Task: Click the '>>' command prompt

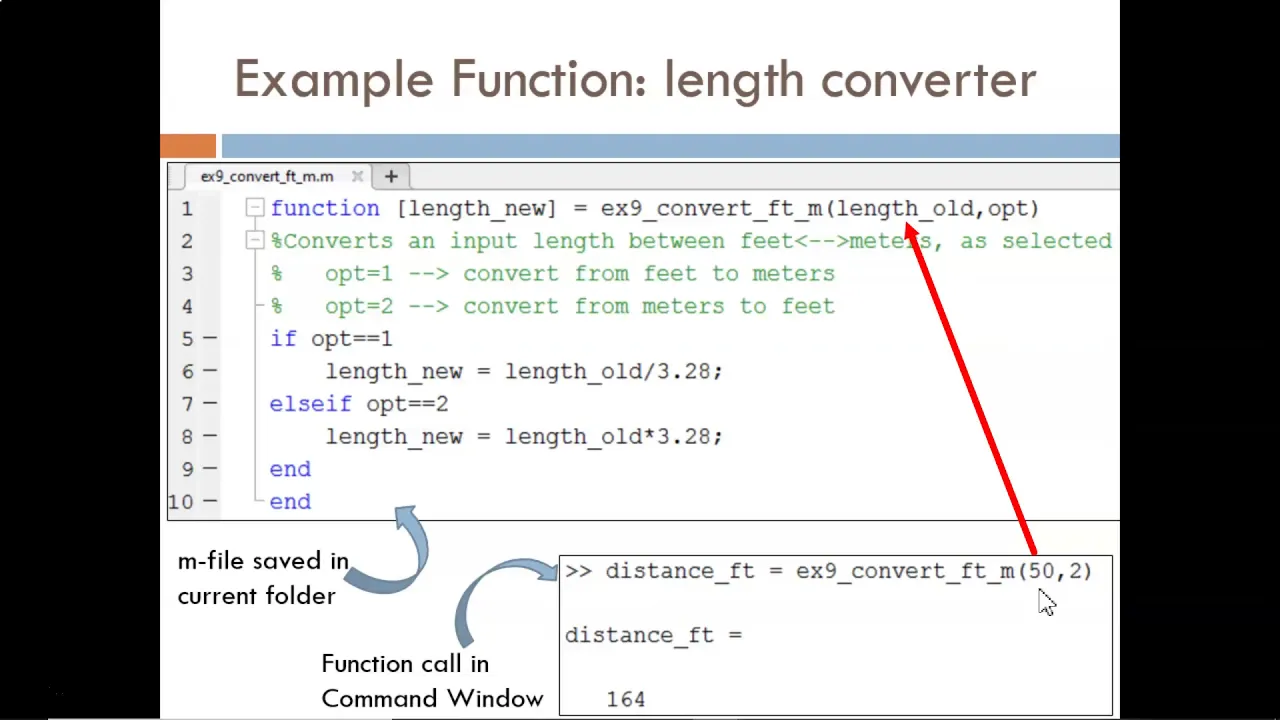Action: click(x=578, y=571)
